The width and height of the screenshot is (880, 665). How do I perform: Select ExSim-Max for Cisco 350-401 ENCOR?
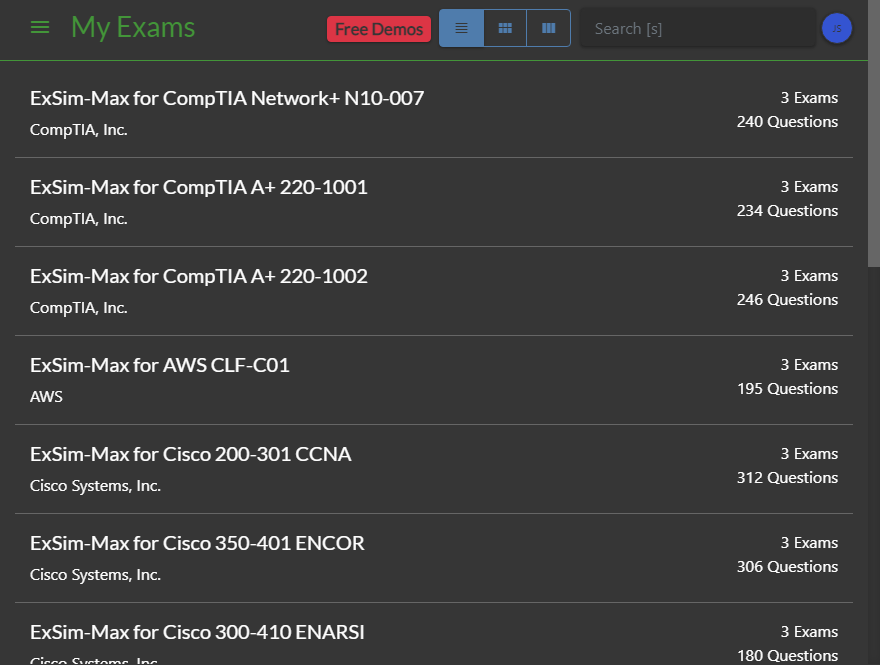click(x=197, y=543)
